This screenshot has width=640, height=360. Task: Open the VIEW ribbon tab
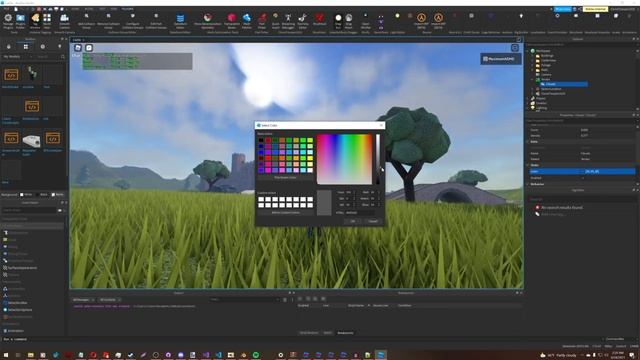point(113,9)
